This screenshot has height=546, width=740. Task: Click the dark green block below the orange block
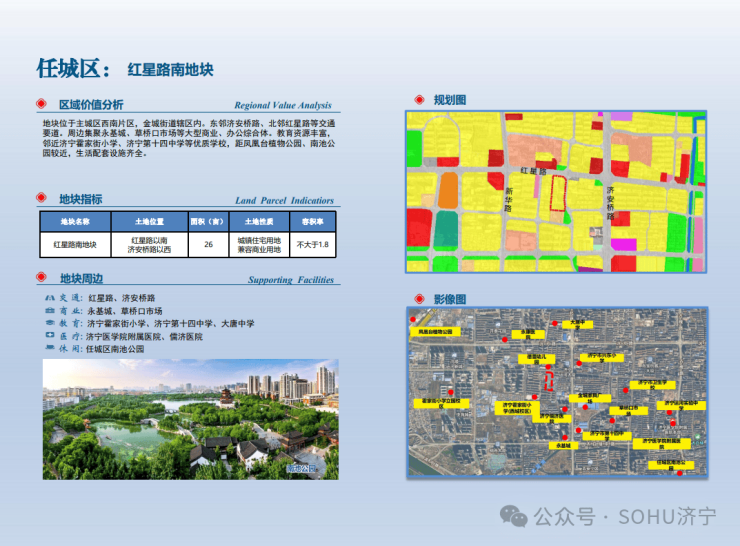pyautogui.click(x=446, y=229)
